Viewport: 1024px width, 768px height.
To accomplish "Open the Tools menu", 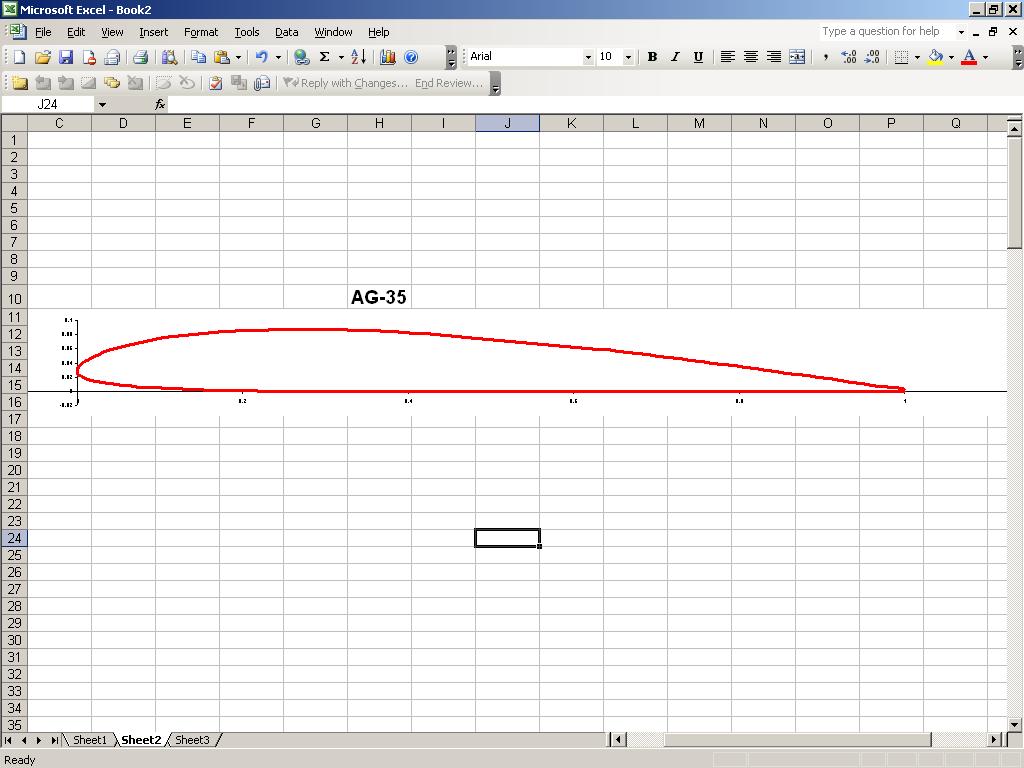I will pos(247,32).
